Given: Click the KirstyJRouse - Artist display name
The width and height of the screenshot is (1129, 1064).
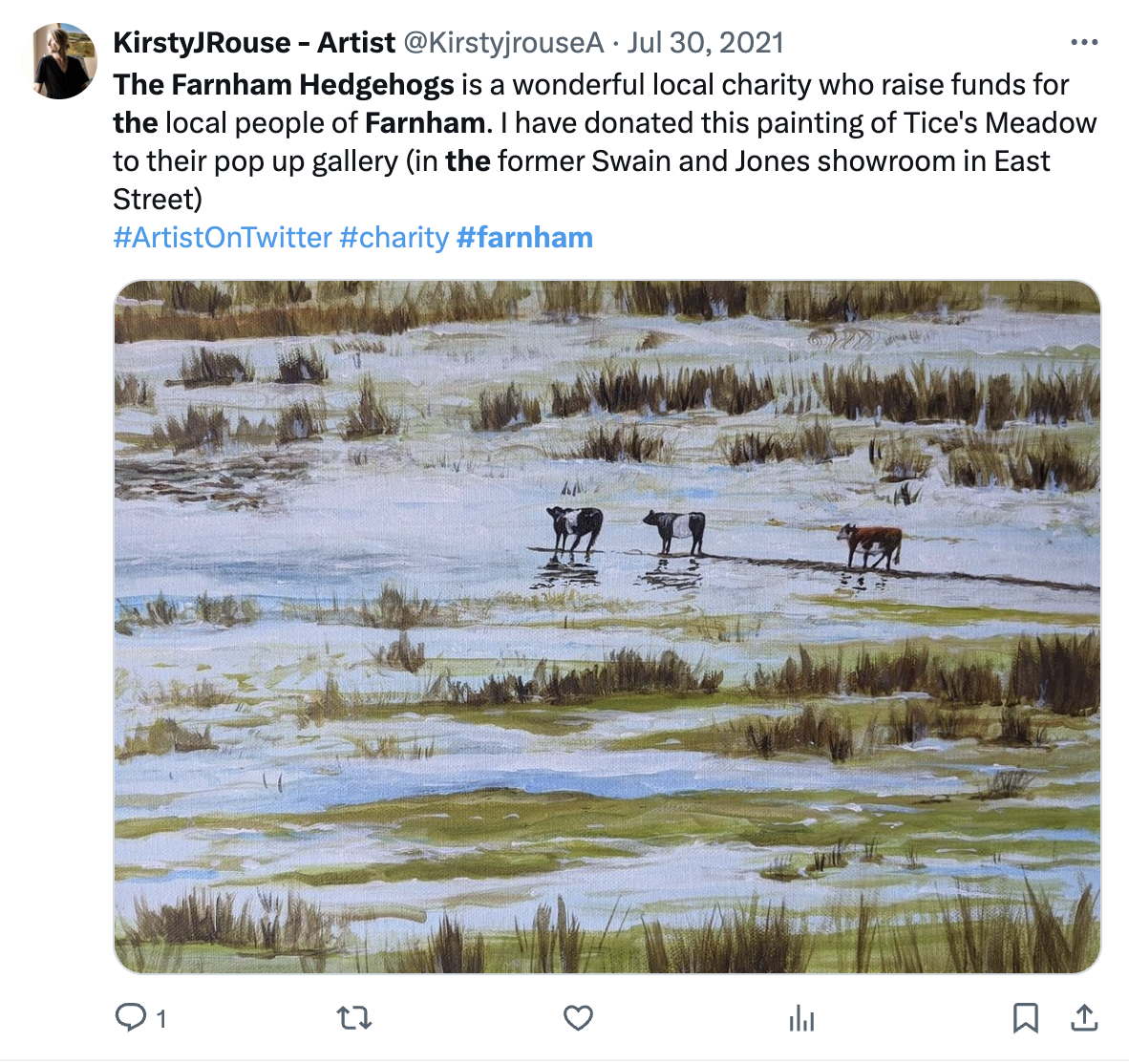Looking at the screenshot, I should pos(254,42).
